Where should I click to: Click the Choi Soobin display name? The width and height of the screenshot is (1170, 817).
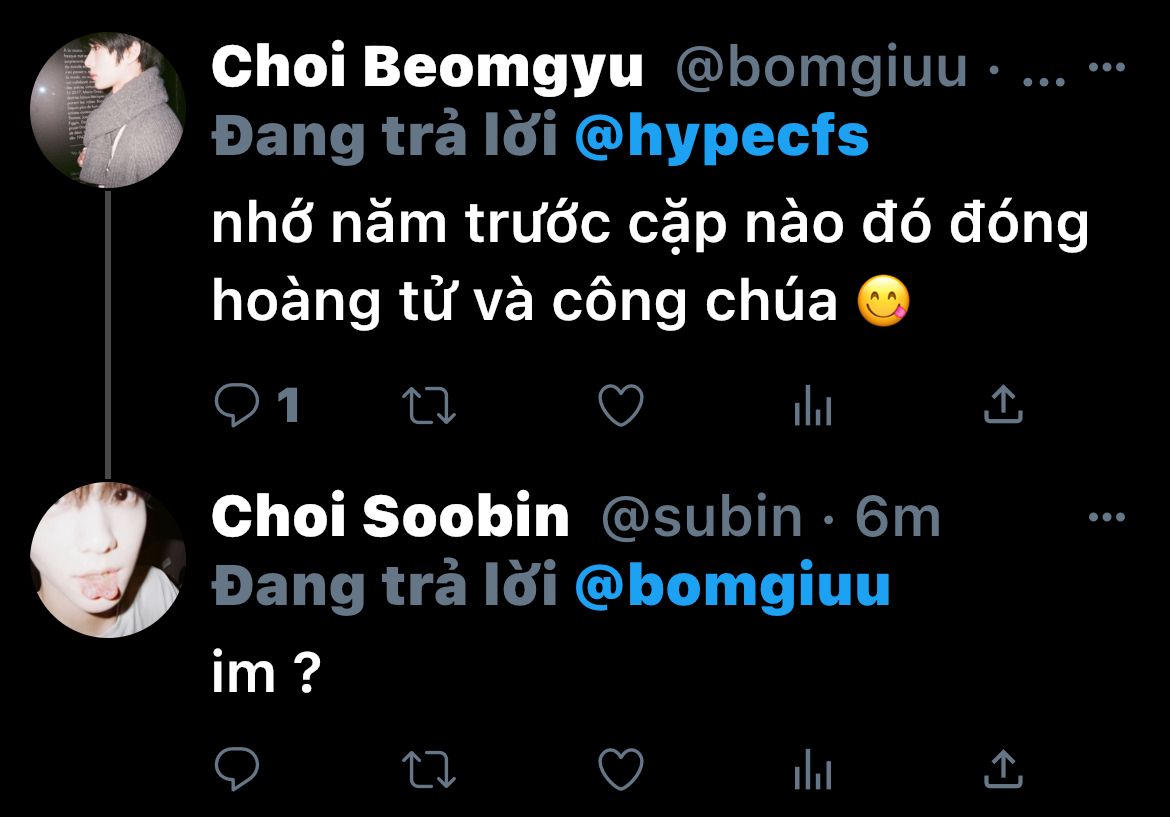(390, 516)
